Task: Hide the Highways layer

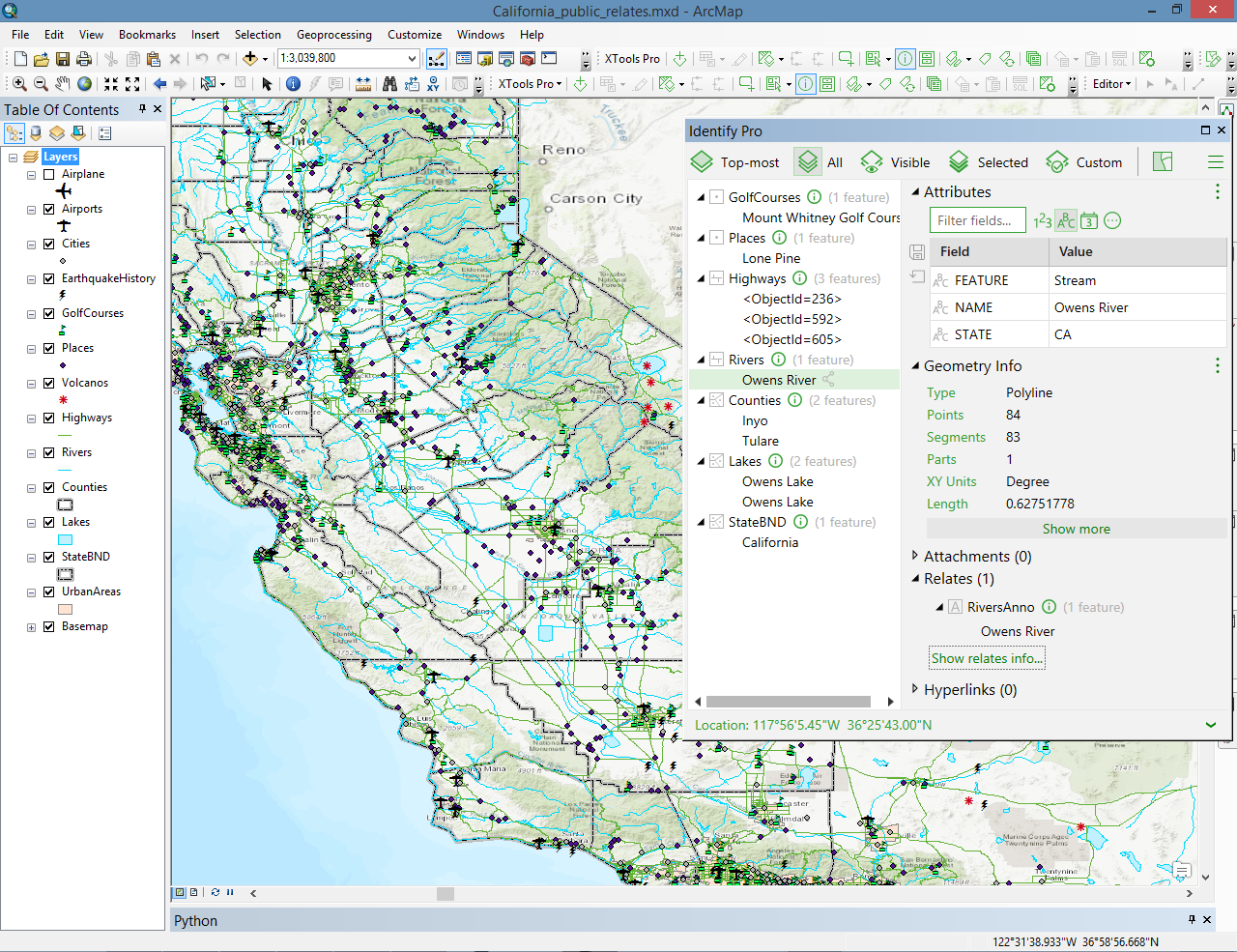Action: pos(48,418)
